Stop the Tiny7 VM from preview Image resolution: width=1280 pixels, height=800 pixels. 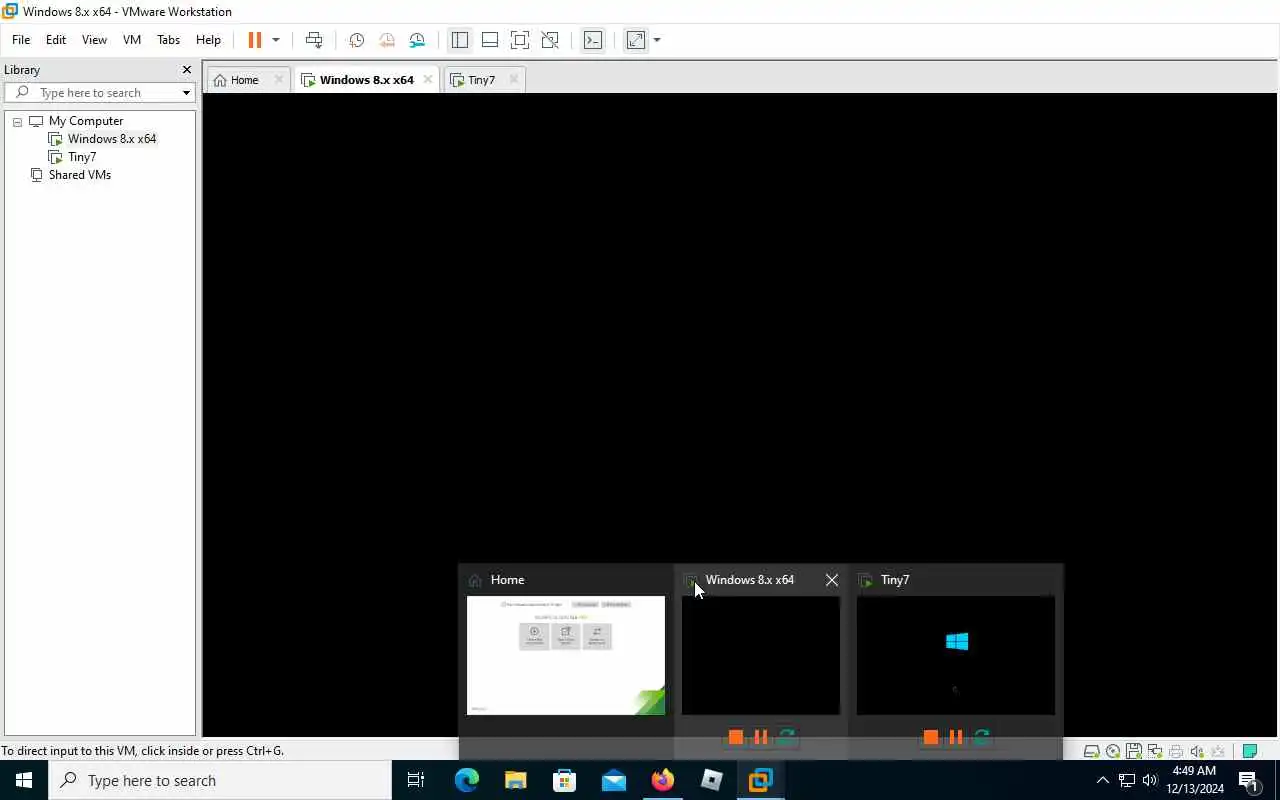[930, 737]
